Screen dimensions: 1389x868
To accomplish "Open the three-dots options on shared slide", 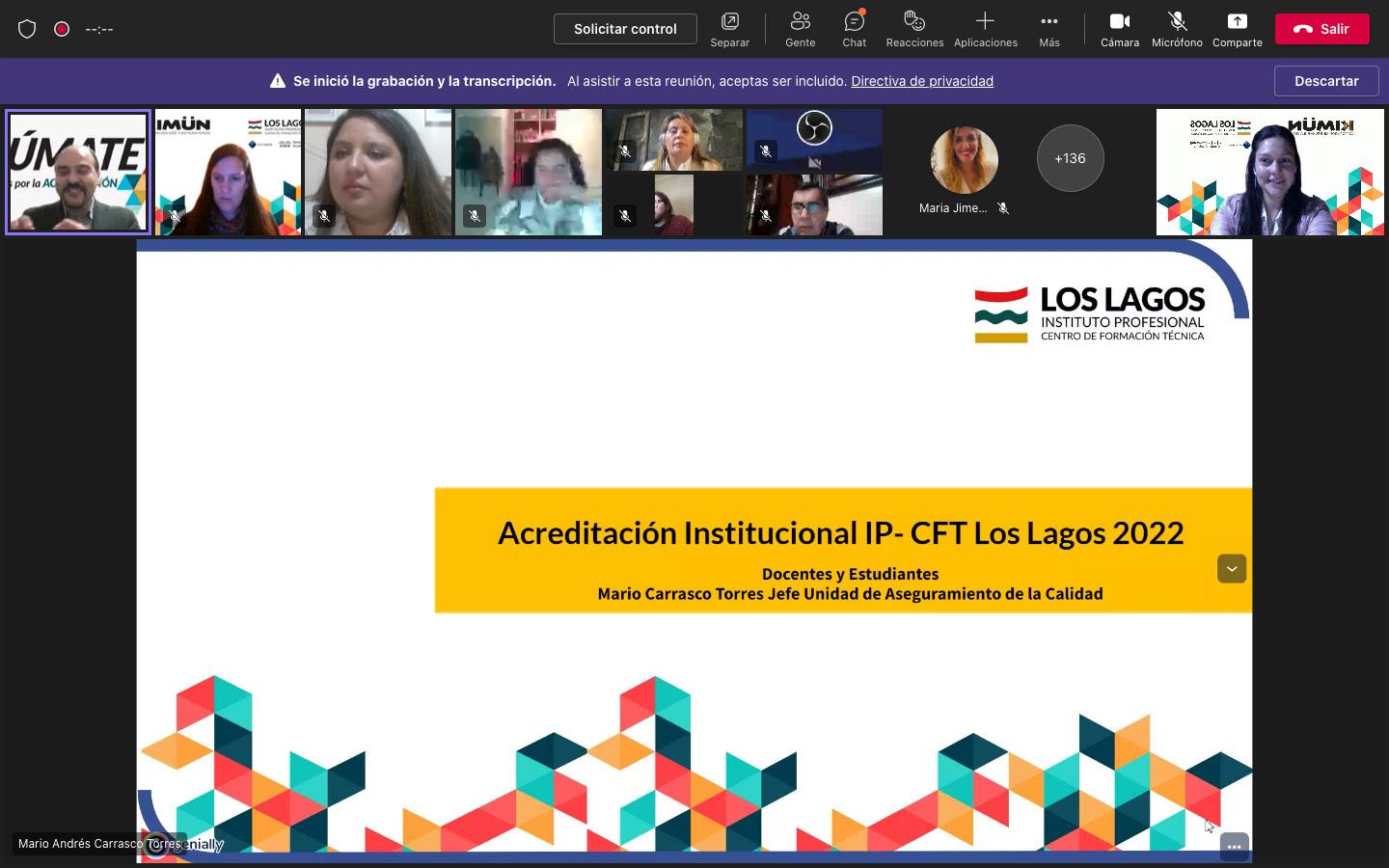I will (1234, 847).
